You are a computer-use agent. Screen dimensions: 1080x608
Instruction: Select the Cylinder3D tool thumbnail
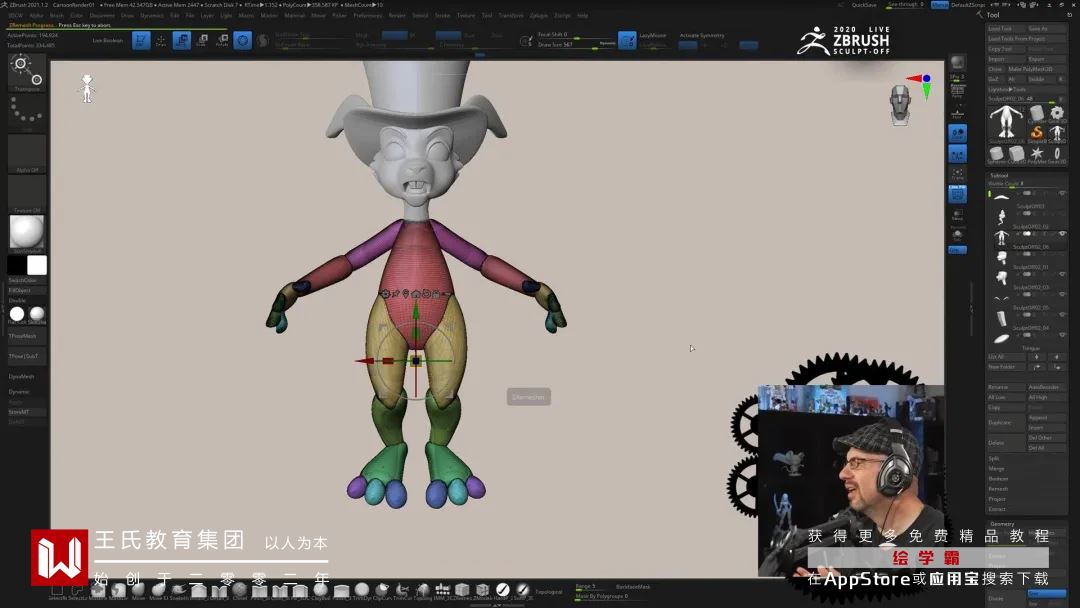click(x=1037, y=113)
